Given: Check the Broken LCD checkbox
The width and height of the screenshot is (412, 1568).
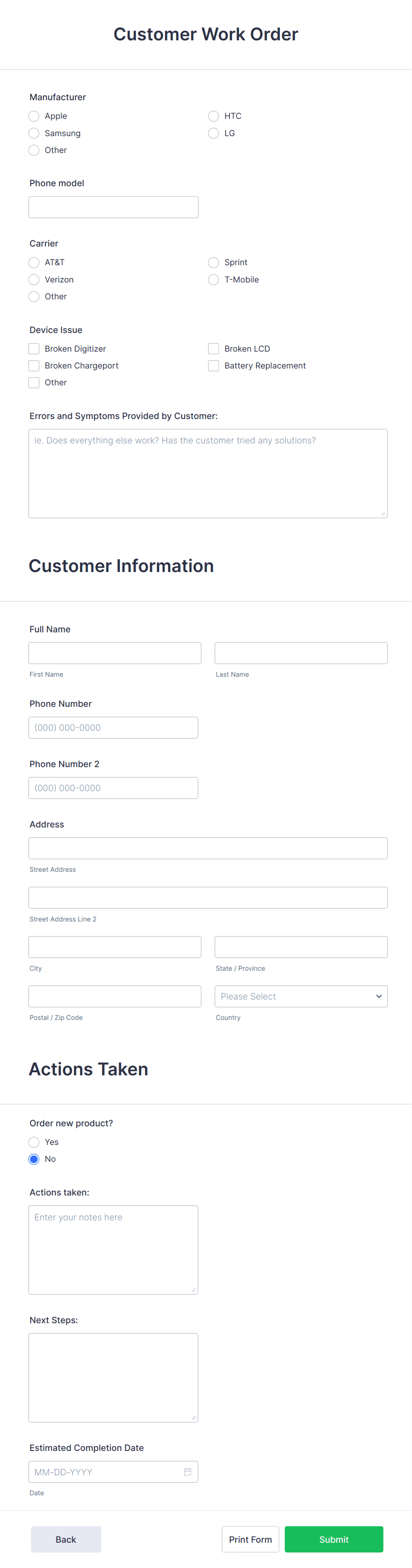Looking at the screenshot, I should point(214,348).
